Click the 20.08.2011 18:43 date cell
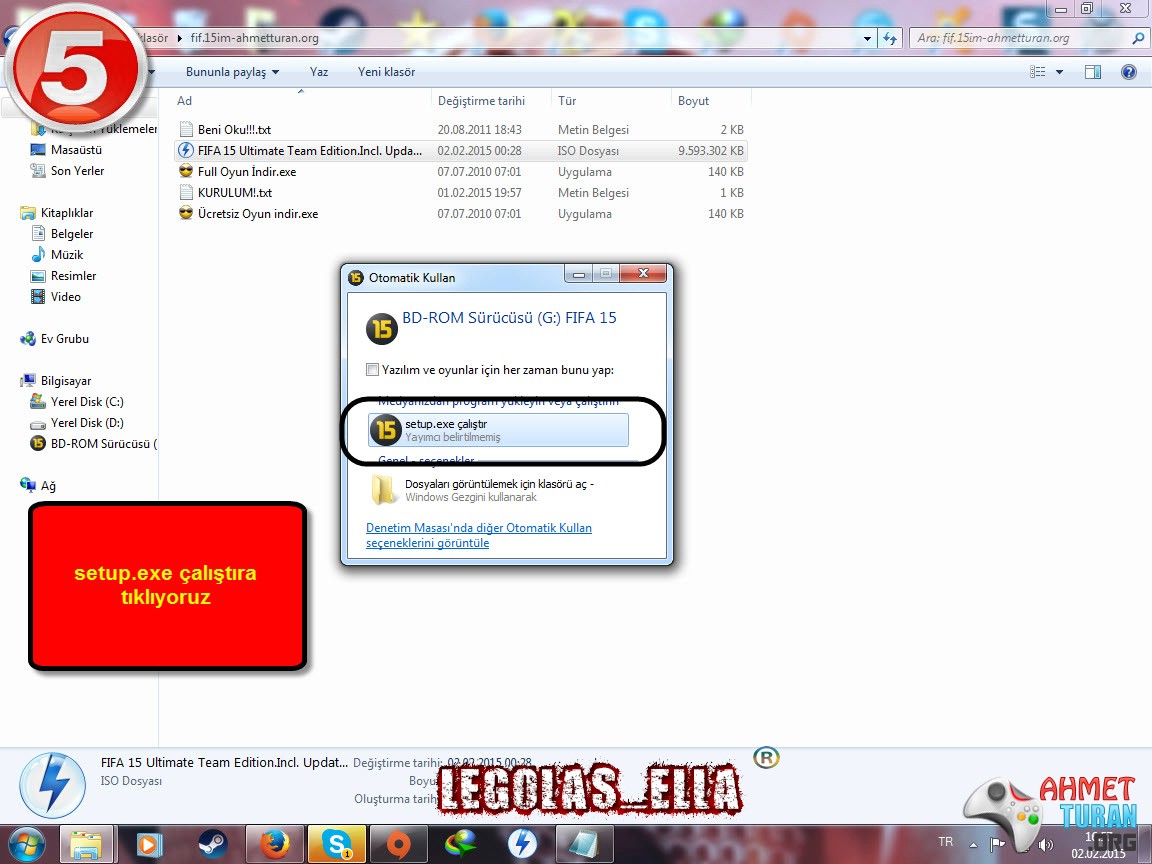This screenshot has width=1152, height=864. pos(480,129)
